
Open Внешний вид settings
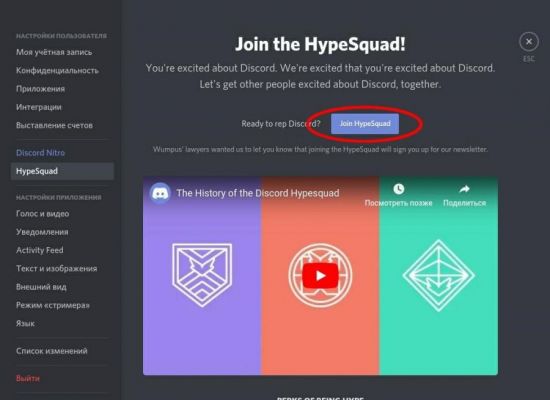pos(41,287)
